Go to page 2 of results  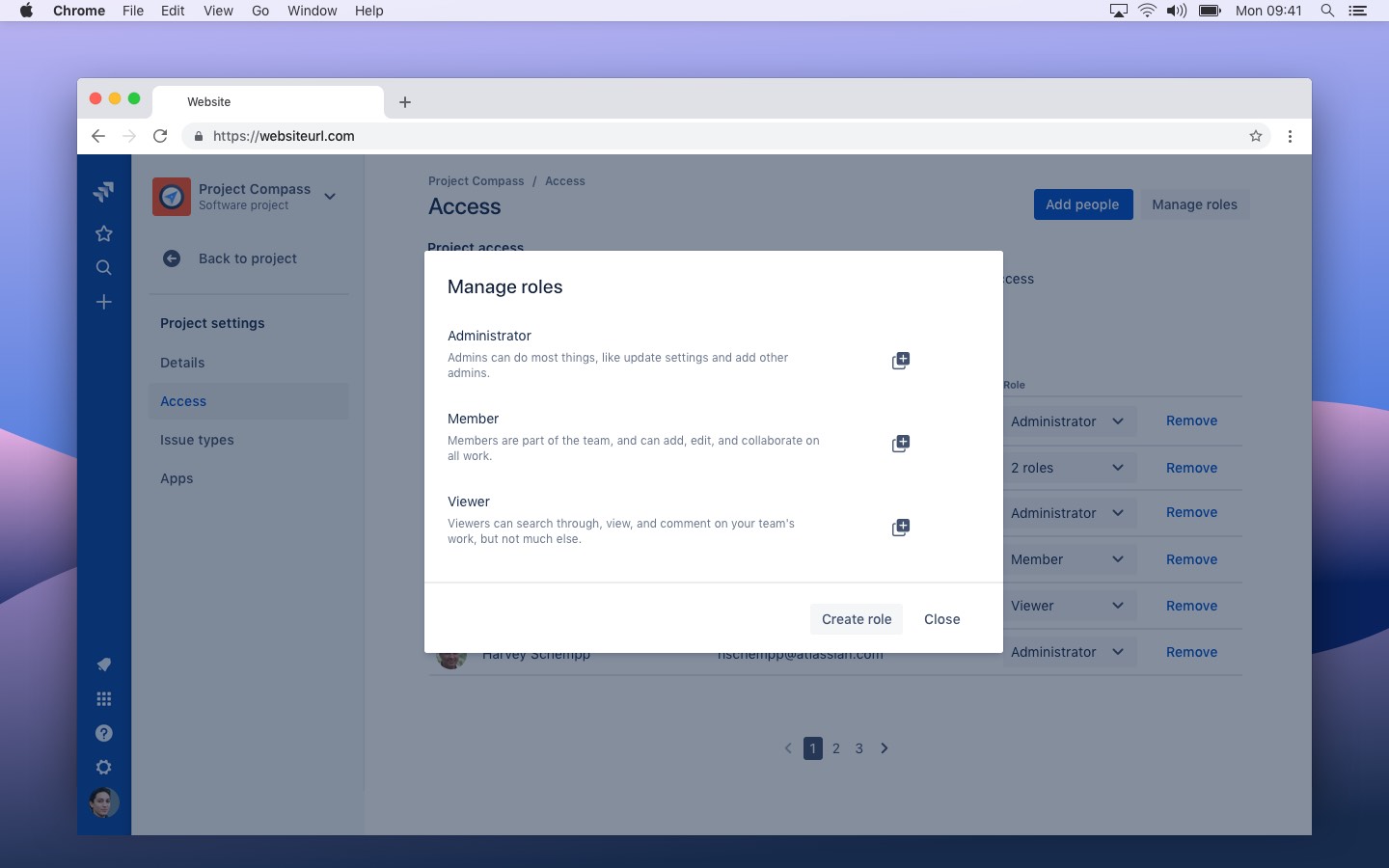836,748
